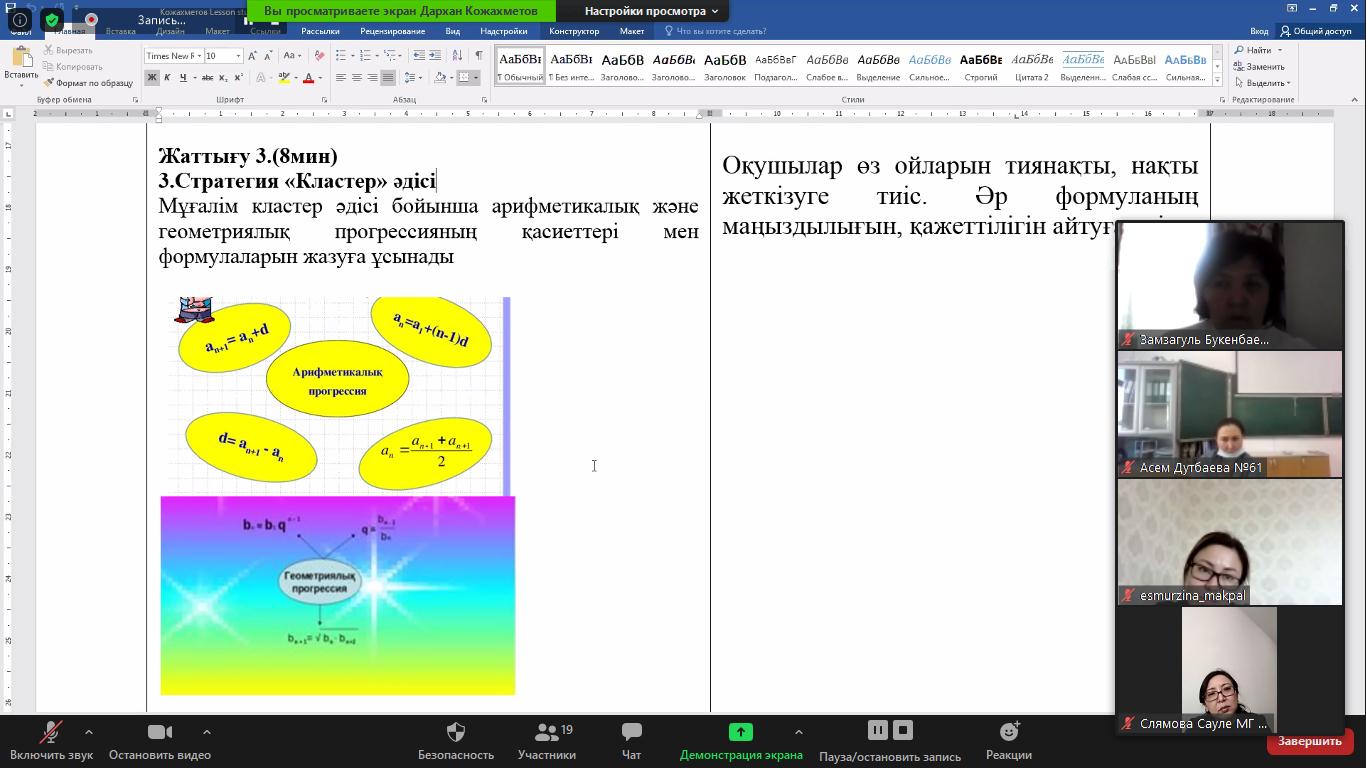Open View (Вид) tab
The image size is (1366, 768).
453,31
